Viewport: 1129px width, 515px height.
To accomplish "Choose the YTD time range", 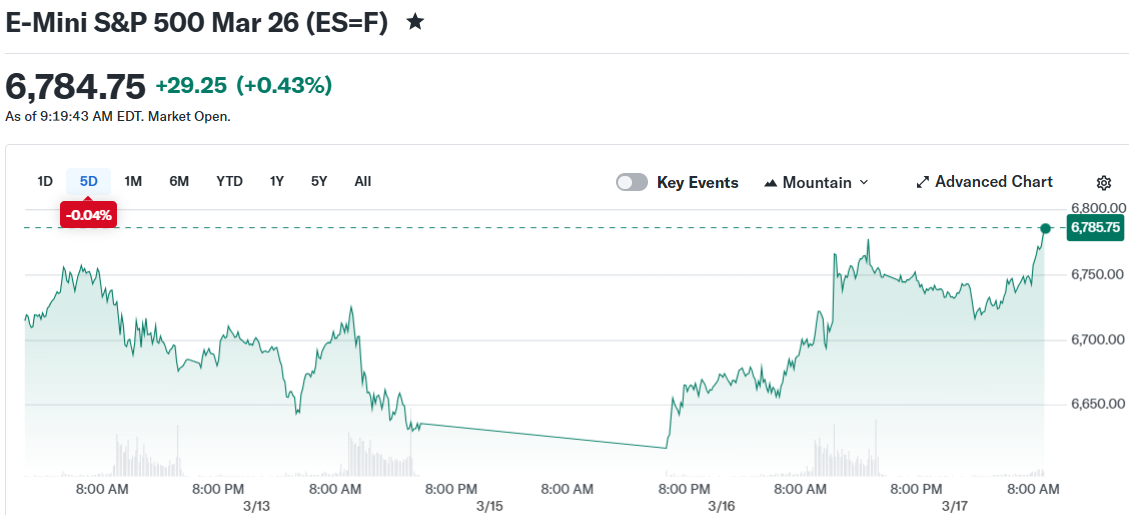I will [x=229, y=181].
